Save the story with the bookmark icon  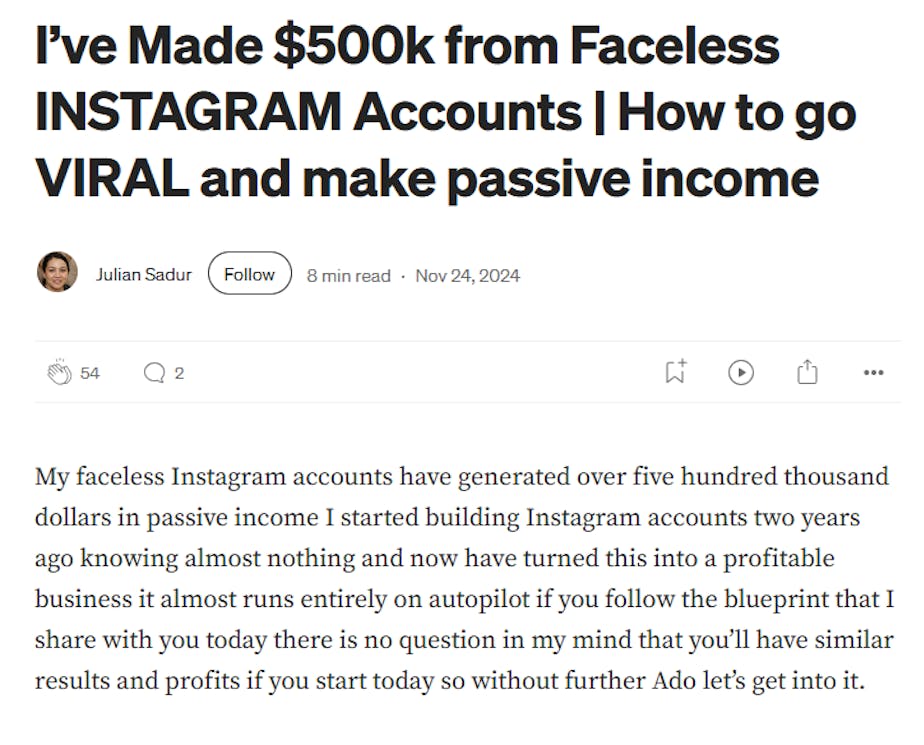pos(675,372)
